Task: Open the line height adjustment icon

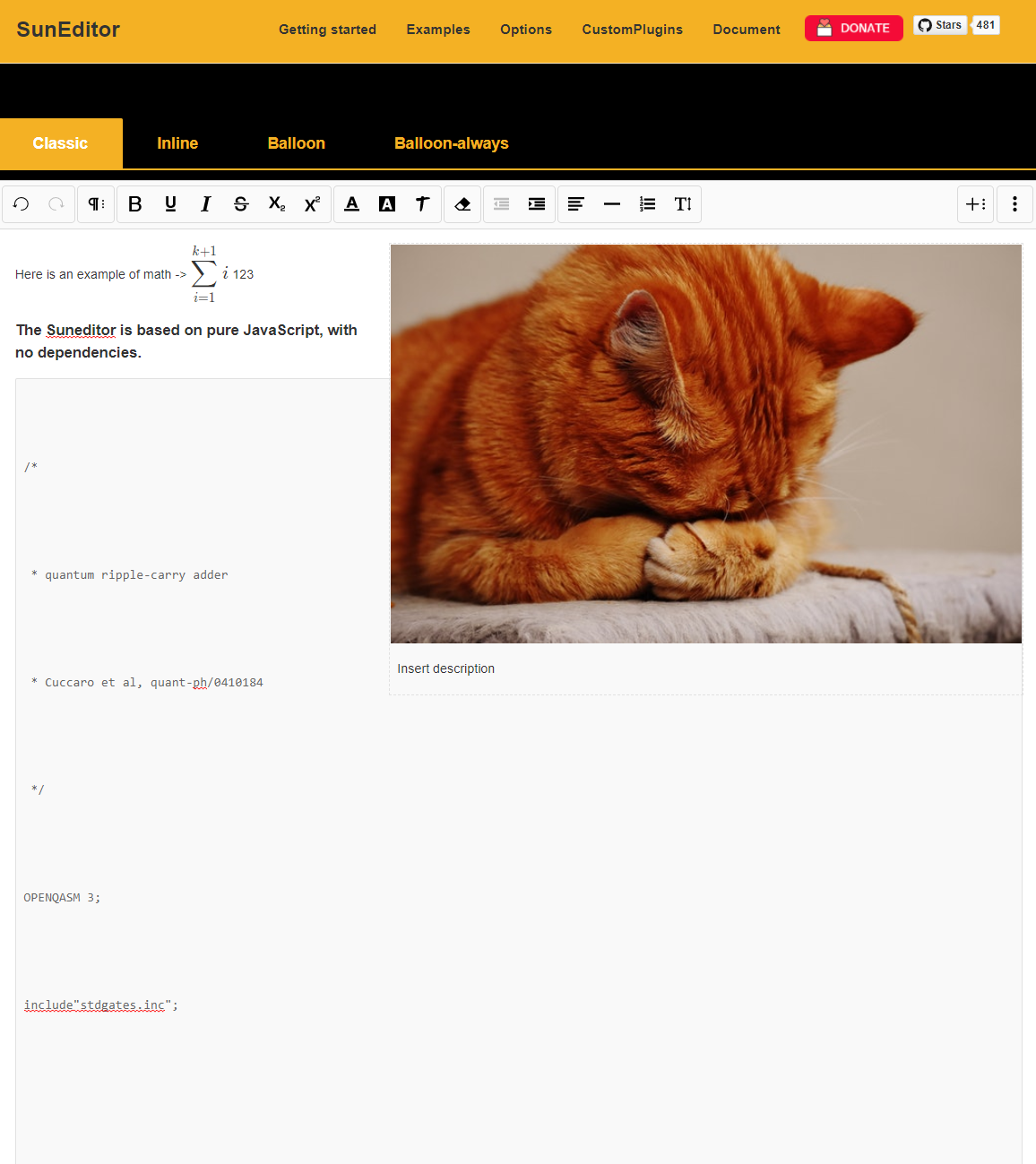Action: coord(683,204)
